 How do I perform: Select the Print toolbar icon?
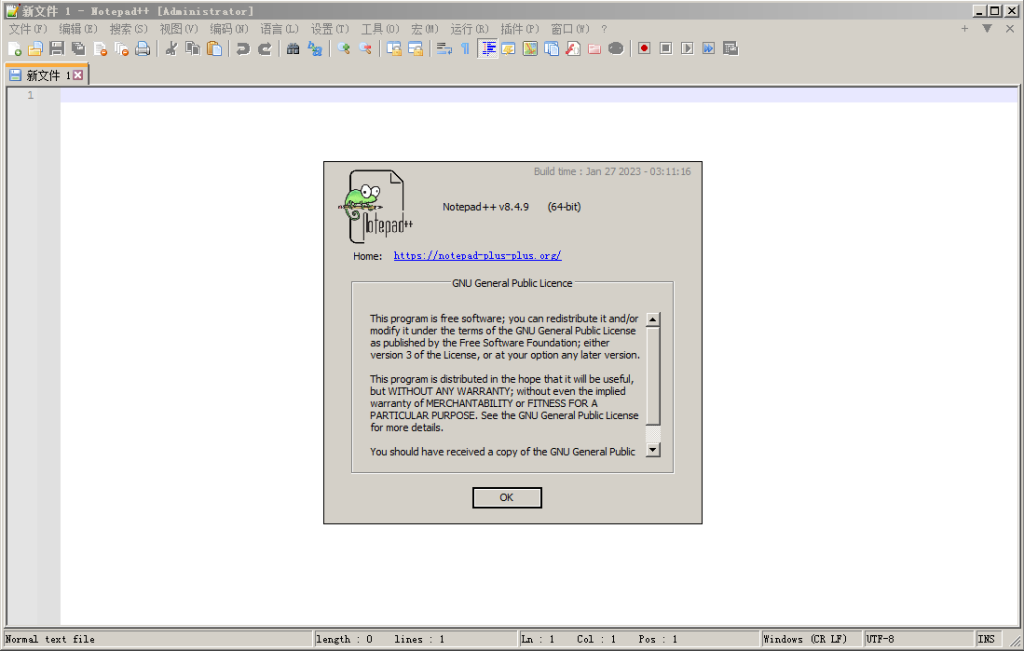pyautogui.click(x=143, y=48)
